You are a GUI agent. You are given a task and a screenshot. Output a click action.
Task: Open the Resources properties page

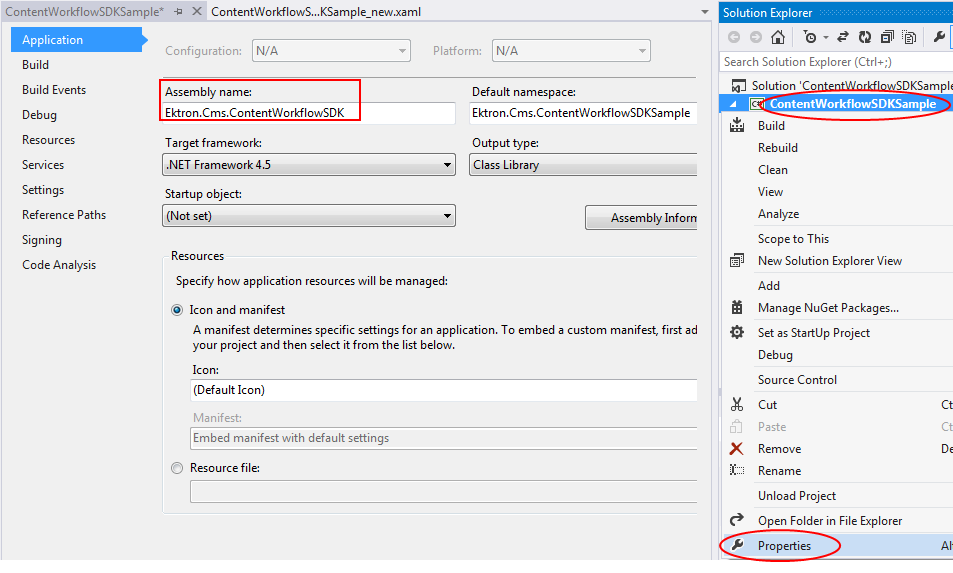point(49,140)
